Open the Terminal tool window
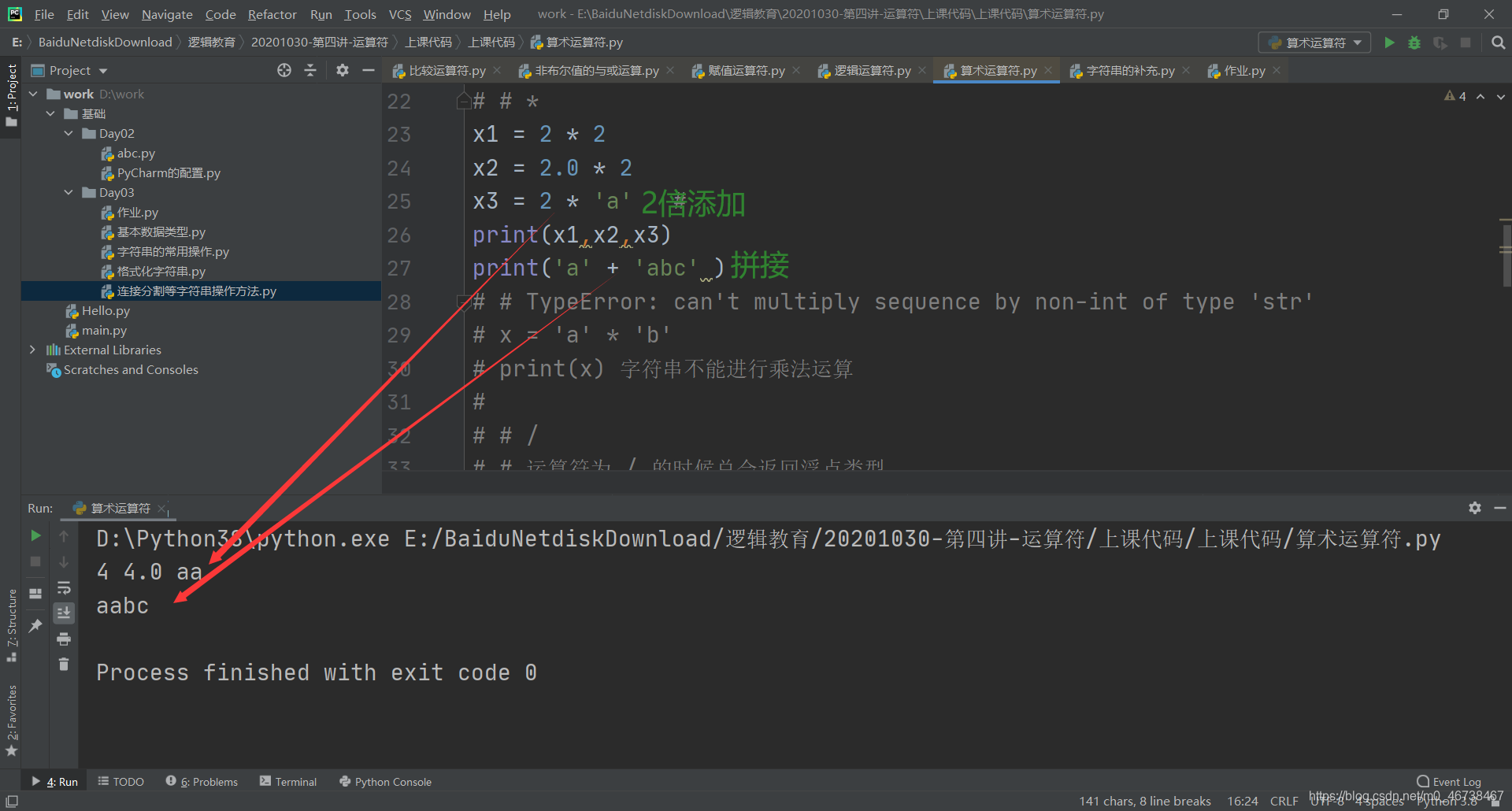This screenshot has width=1512, height=811. (x=288, y=781)
